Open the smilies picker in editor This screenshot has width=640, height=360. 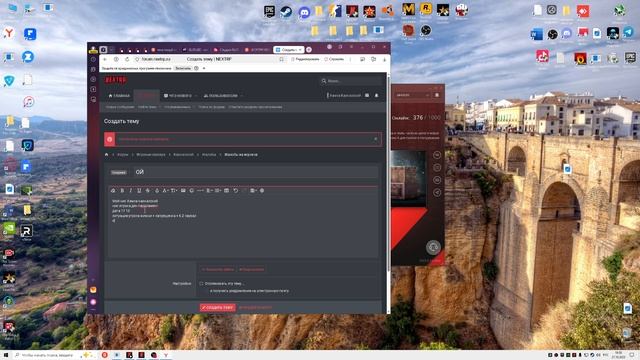pos(191,191)
